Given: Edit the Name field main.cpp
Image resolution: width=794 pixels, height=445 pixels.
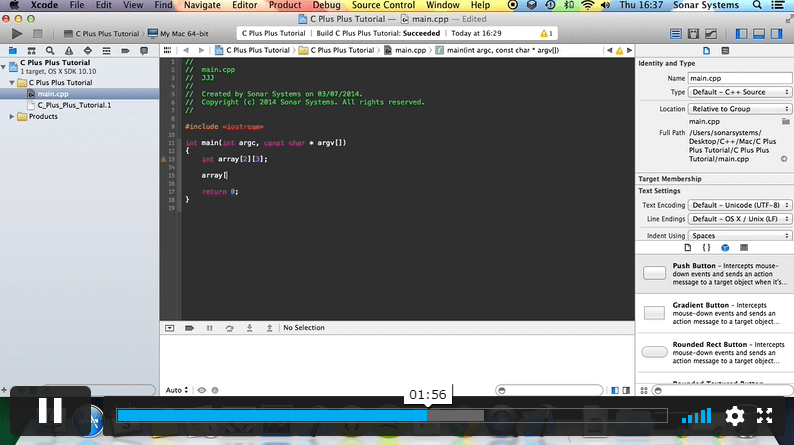Looking at the screenshot, I should point(740,78).
